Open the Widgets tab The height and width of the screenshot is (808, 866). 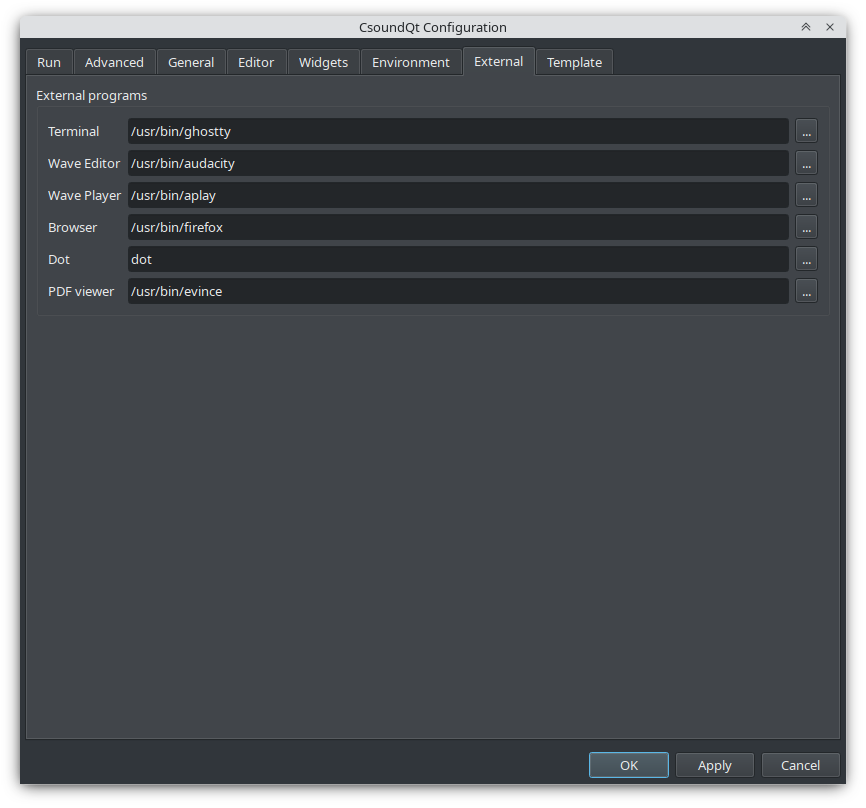point(324,62)
